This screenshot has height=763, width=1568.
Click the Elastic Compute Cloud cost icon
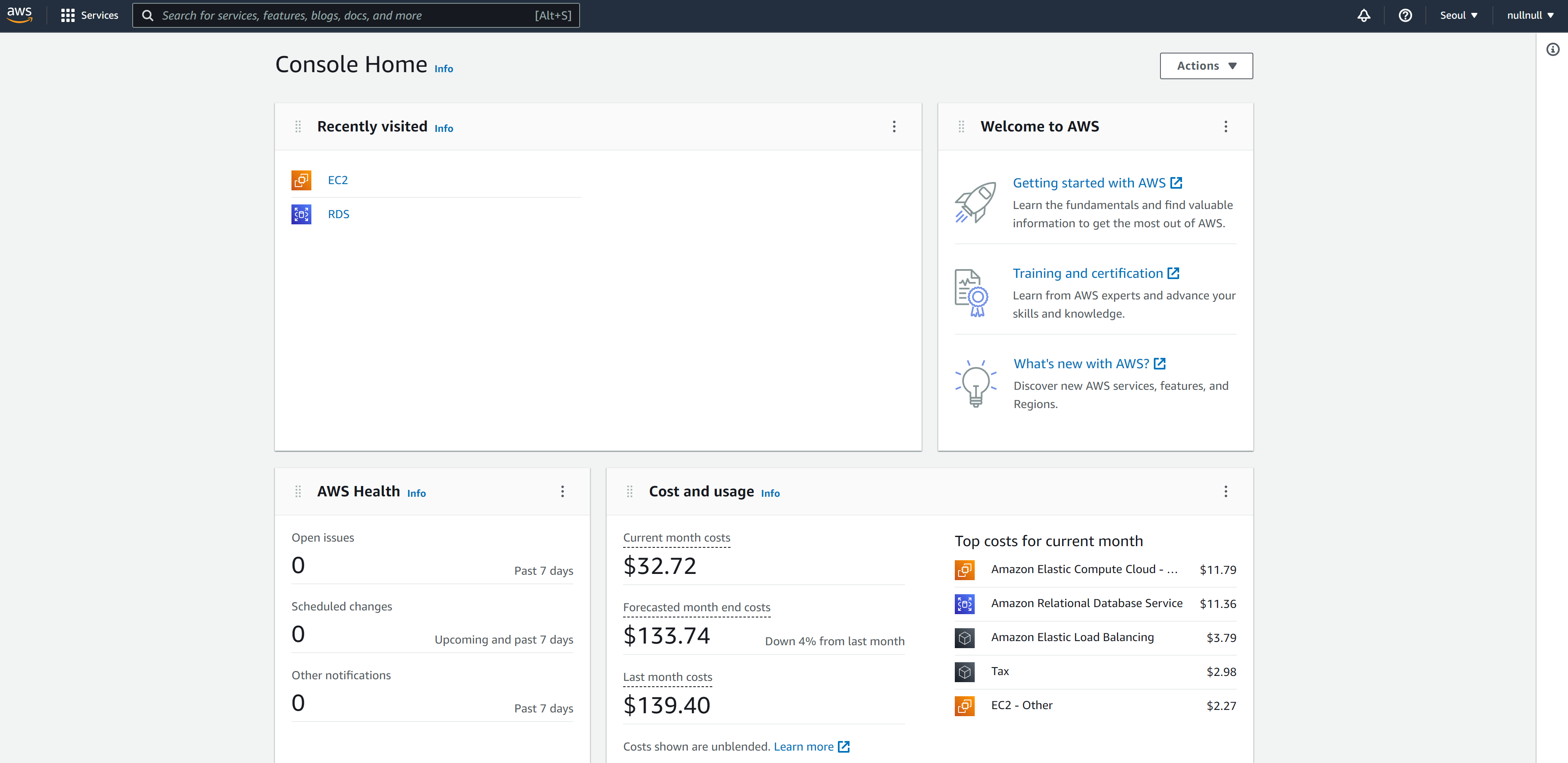point(965,570)
